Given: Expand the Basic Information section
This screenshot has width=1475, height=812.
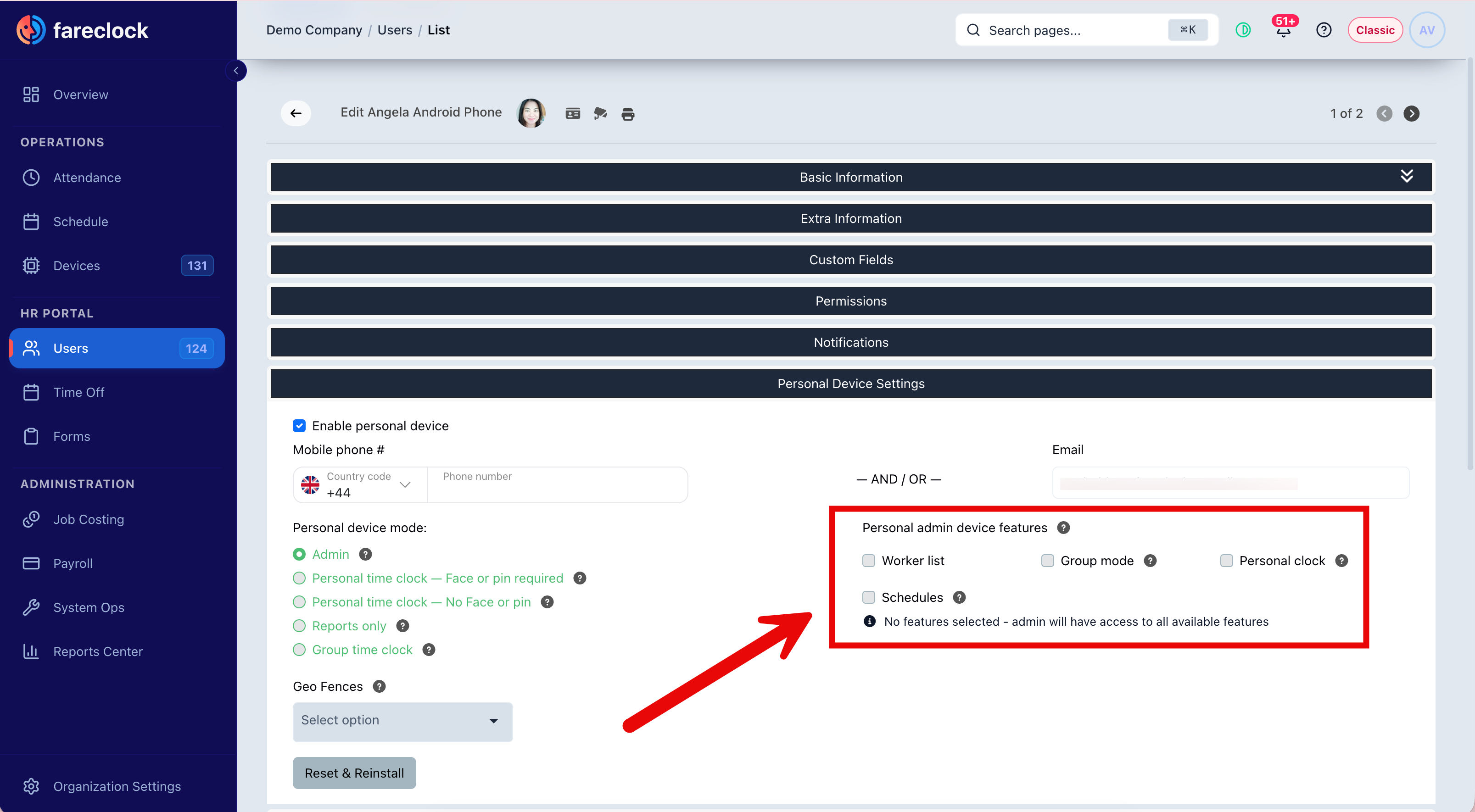Looking at the screenshot, I should pyautogui.click(x=851, y=177).
